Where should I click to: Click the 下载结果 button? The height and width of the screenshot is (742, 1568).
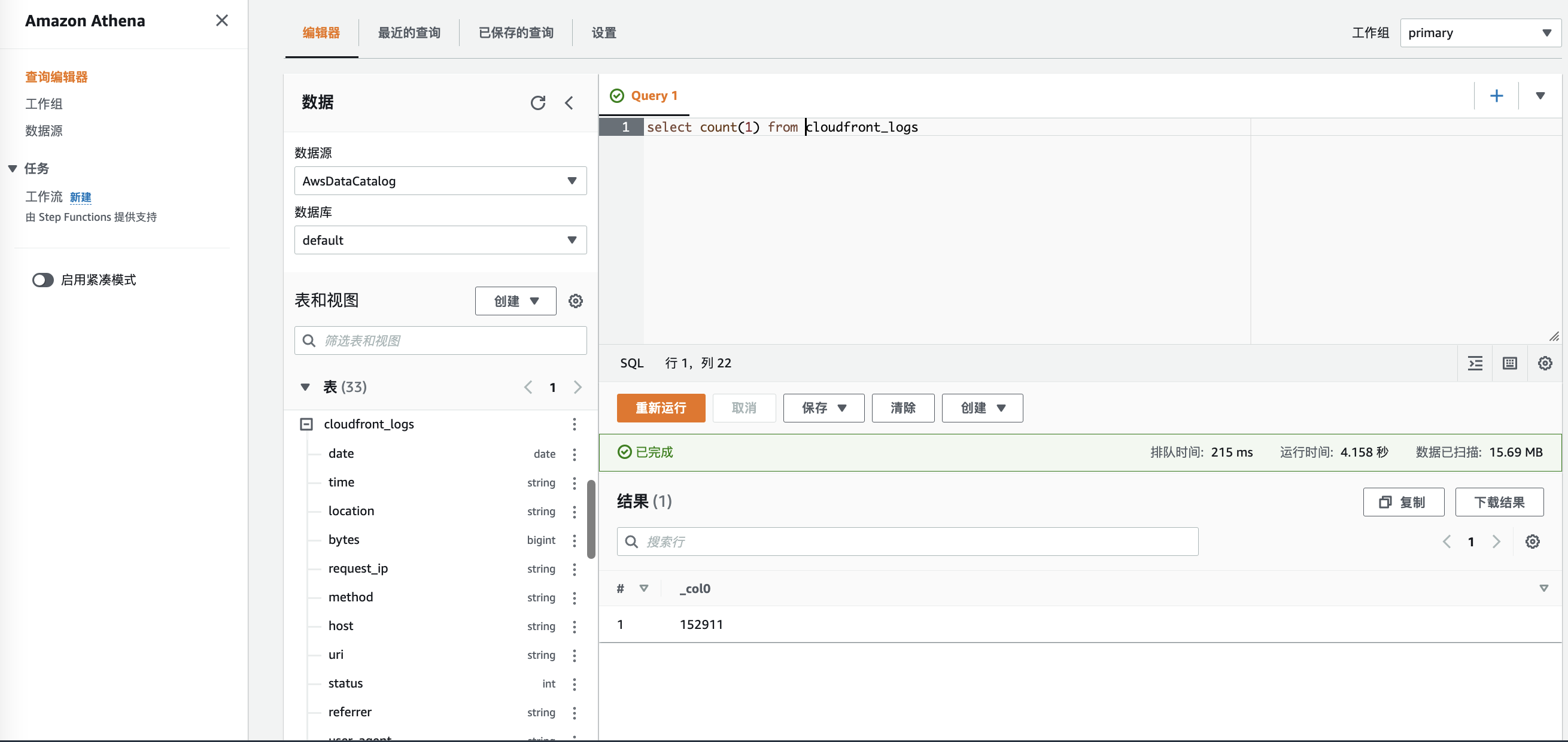(1499, 502)
